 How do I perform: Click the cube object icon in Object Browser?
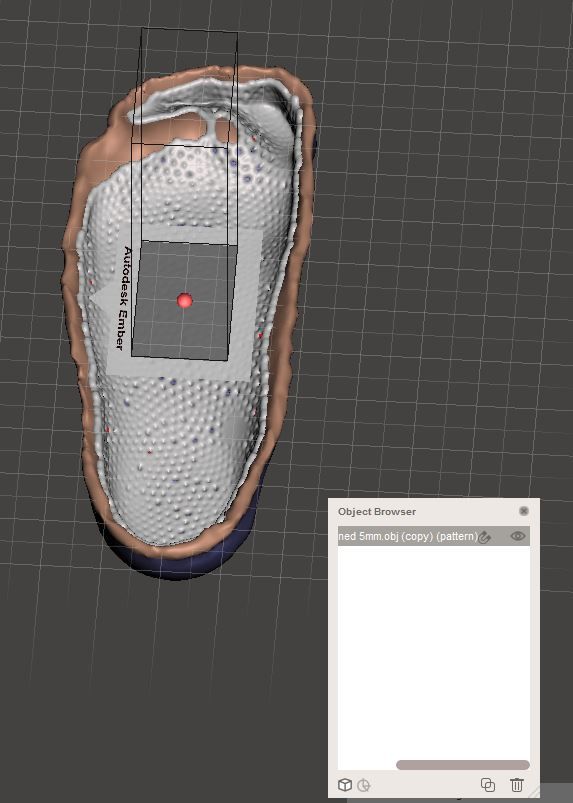coord(345,785)
